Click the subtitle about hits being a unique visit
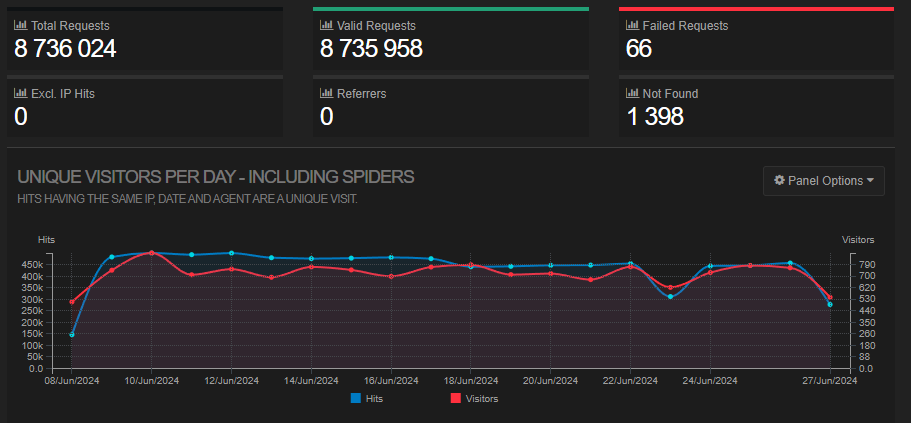This screenshot has width=911, height=423. [x=187, y=199]
